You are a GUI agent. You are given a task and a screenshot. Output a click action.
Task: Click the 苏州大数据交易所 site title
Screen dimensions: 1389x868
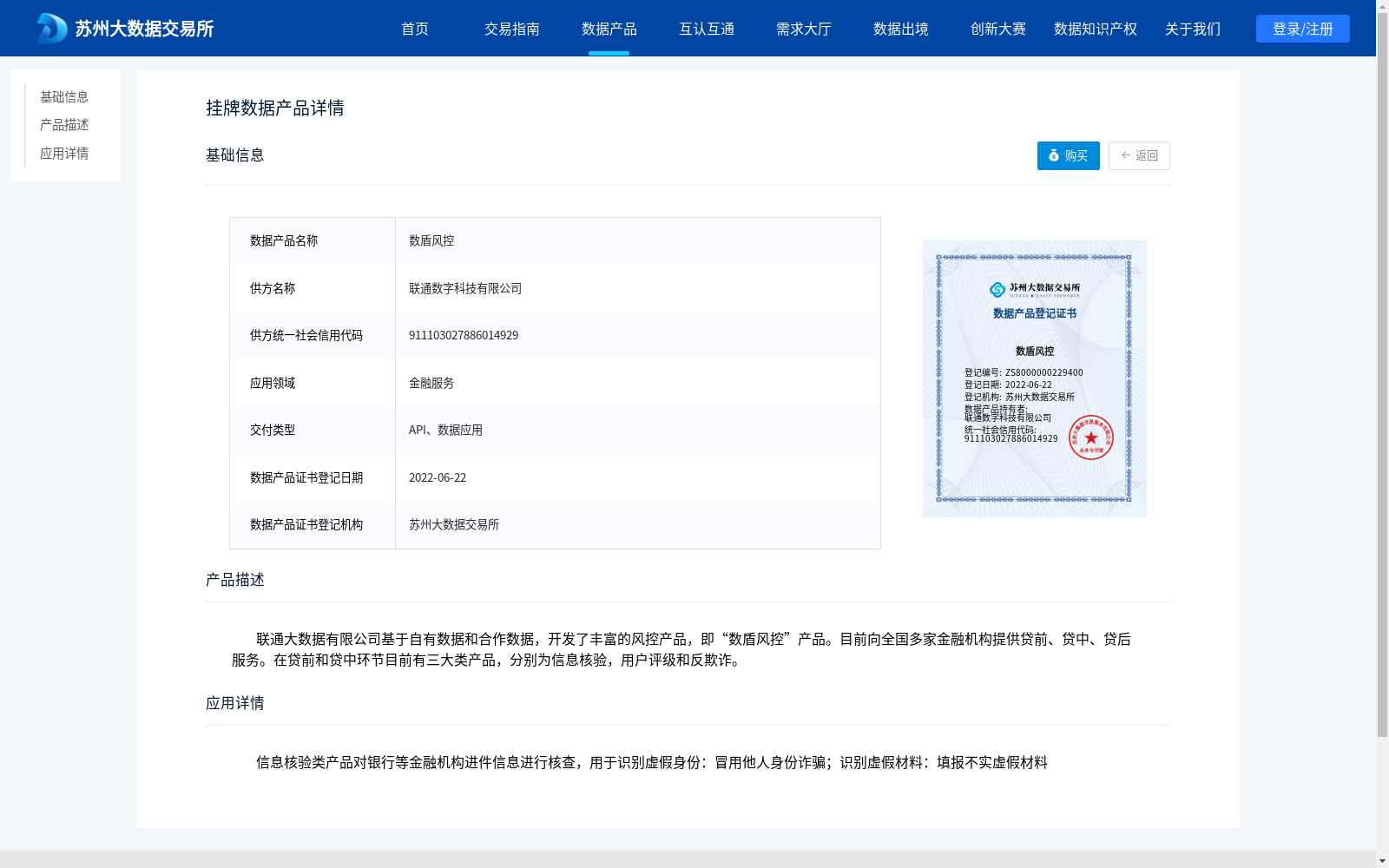coord(144,29)
